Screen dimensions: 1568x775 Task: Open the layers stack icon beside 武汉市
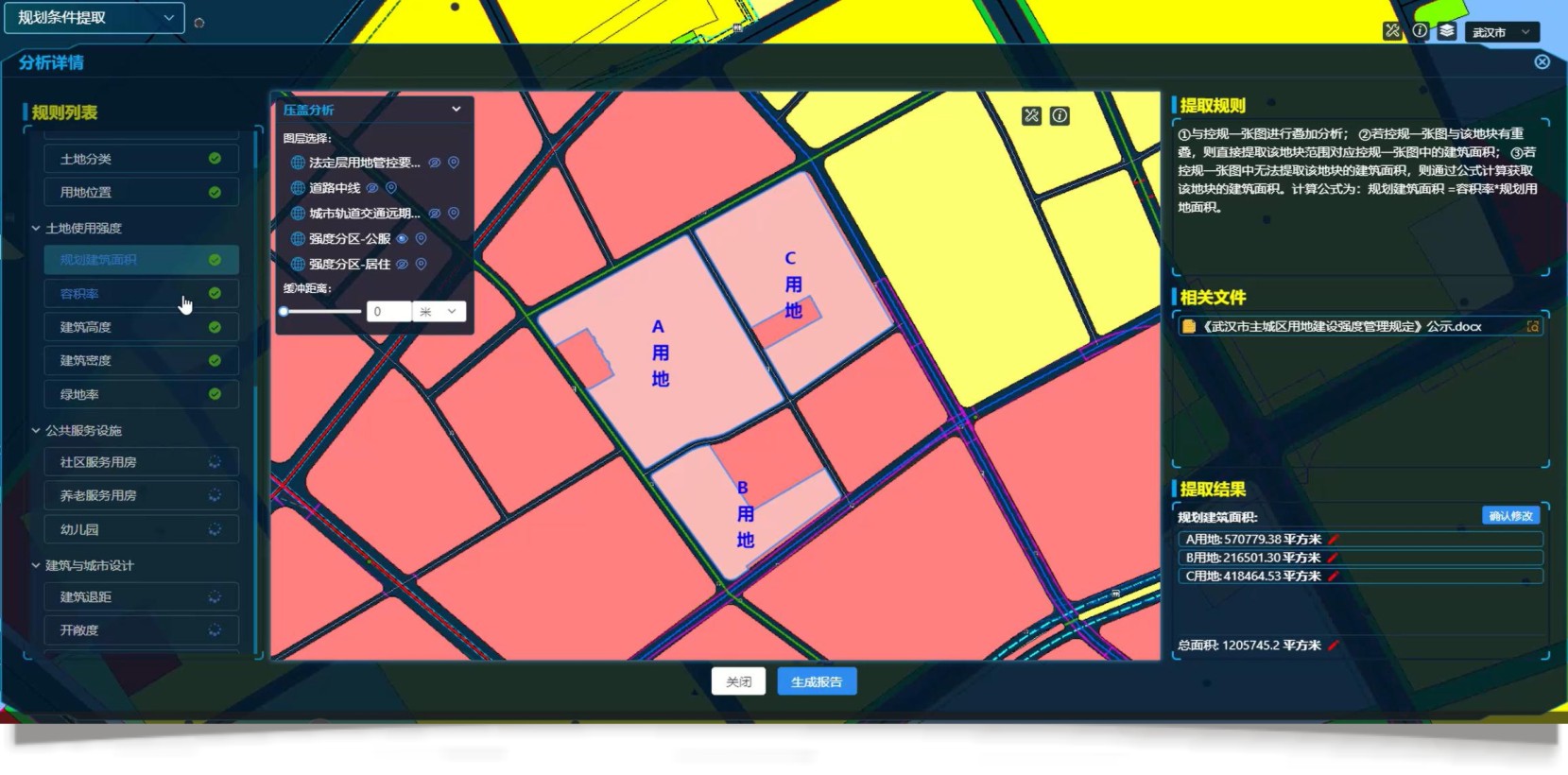click(1446, 31)
